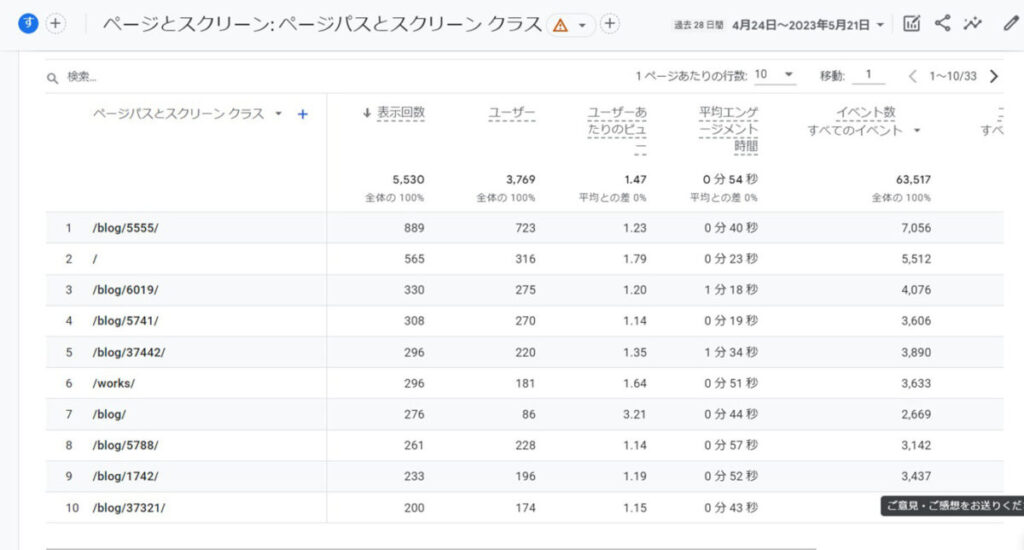
Task: Expand the date range selector
Action: 808,24
